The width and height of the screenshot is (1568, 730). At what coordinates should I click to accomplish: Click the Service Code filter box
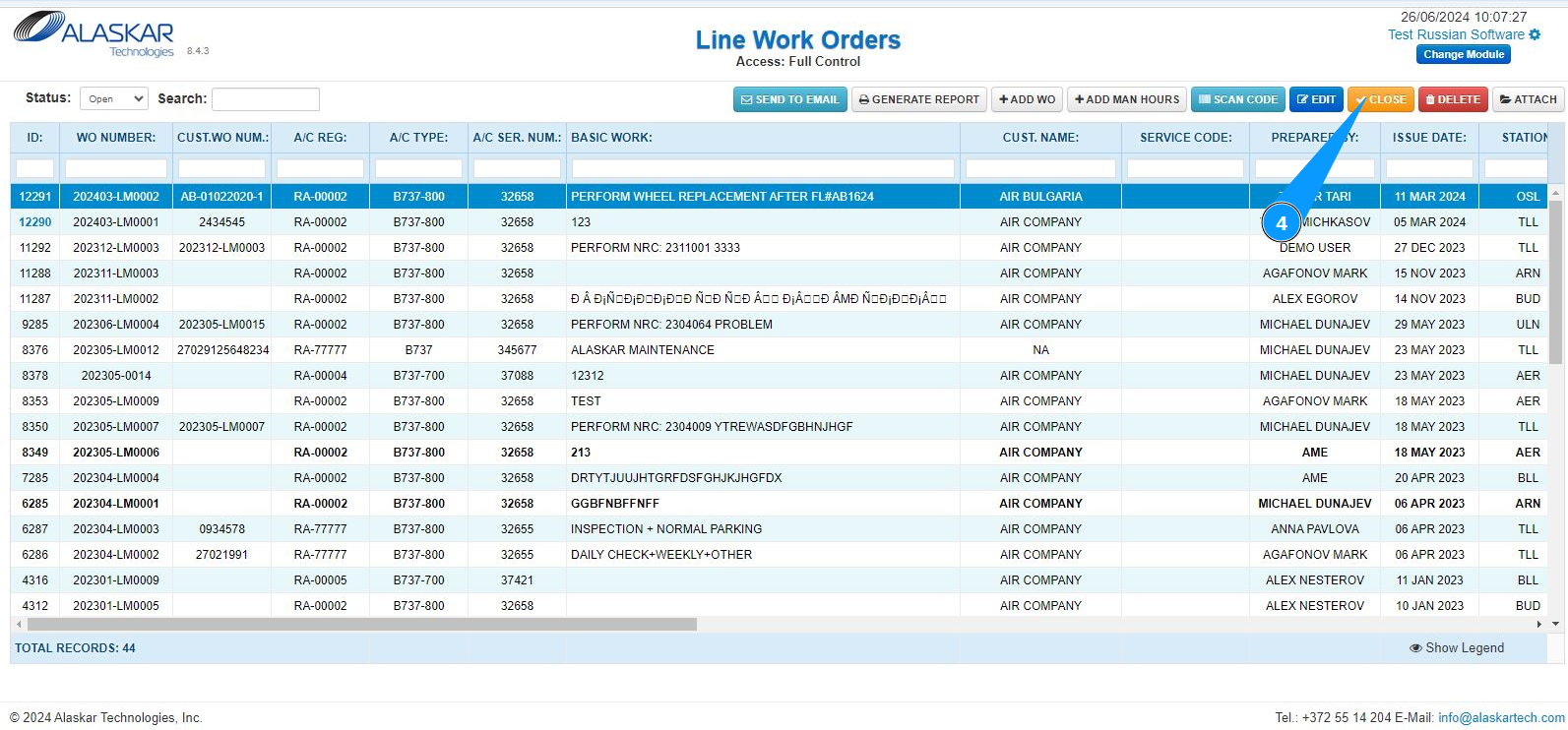[1186, 168]
